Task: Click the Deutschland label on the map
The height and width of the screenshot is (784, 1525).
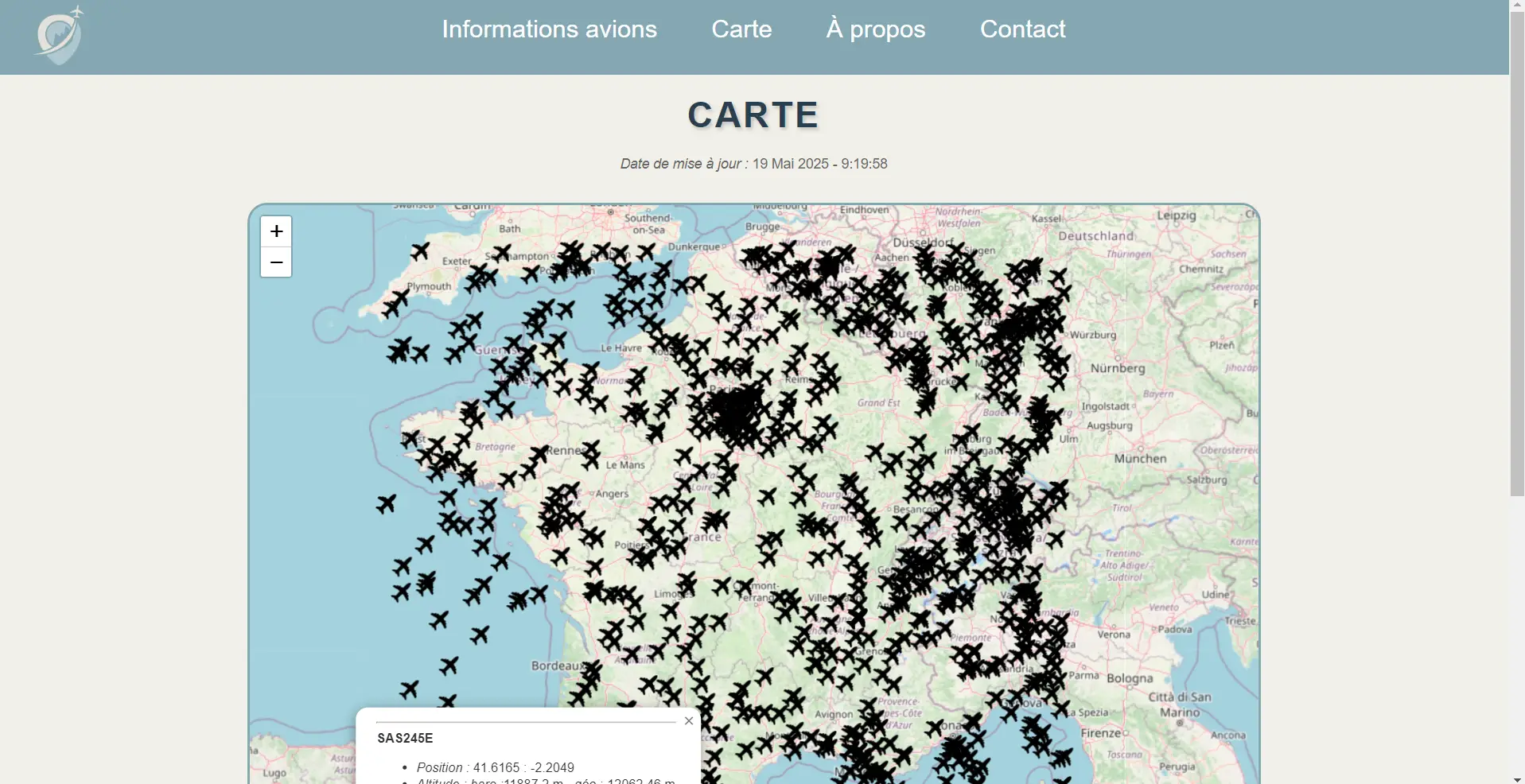Action: pos(1095,236)
